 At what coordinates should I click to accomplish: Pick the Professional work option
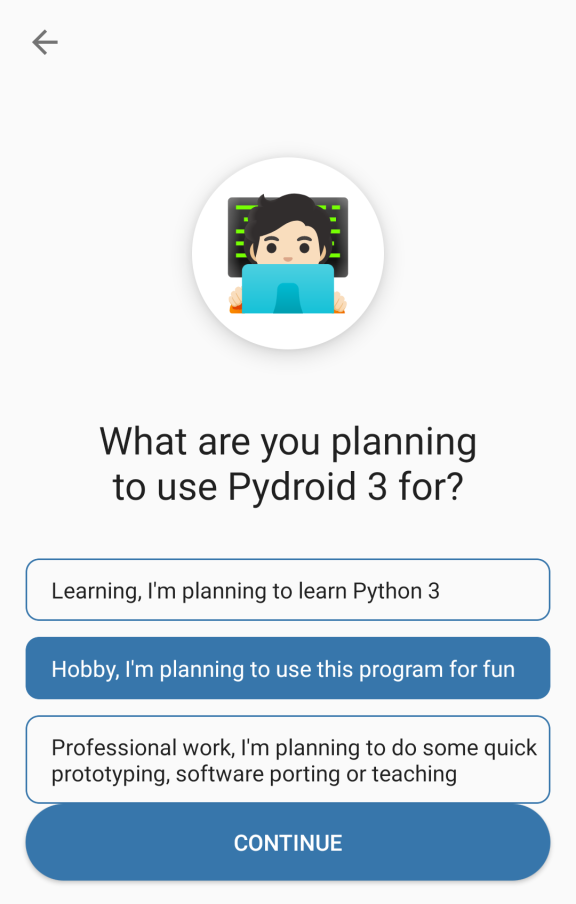click(288, 759)
